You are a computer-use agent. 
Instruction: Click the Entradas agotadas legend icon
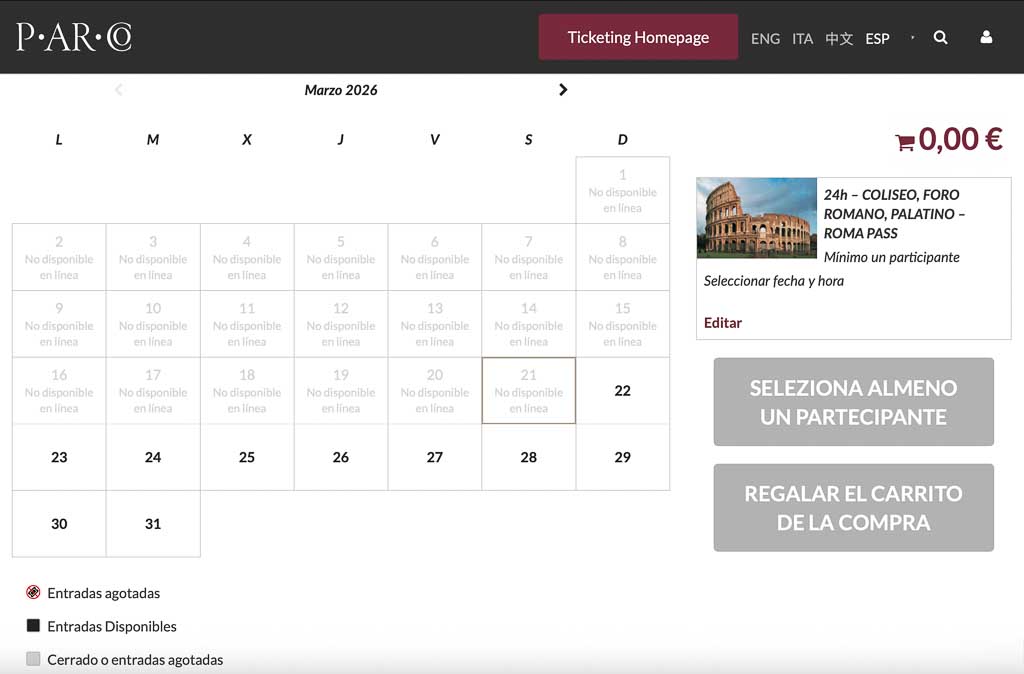point(33,592)
